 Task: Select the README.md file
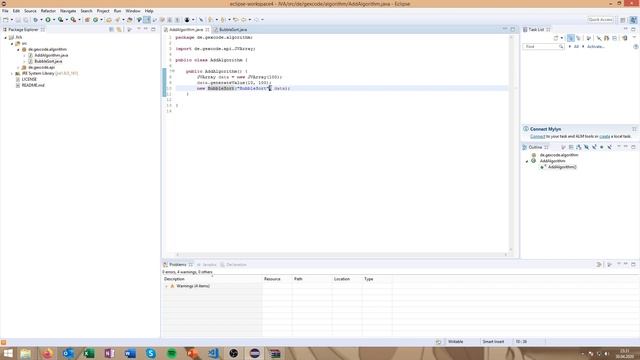point(30,85)
